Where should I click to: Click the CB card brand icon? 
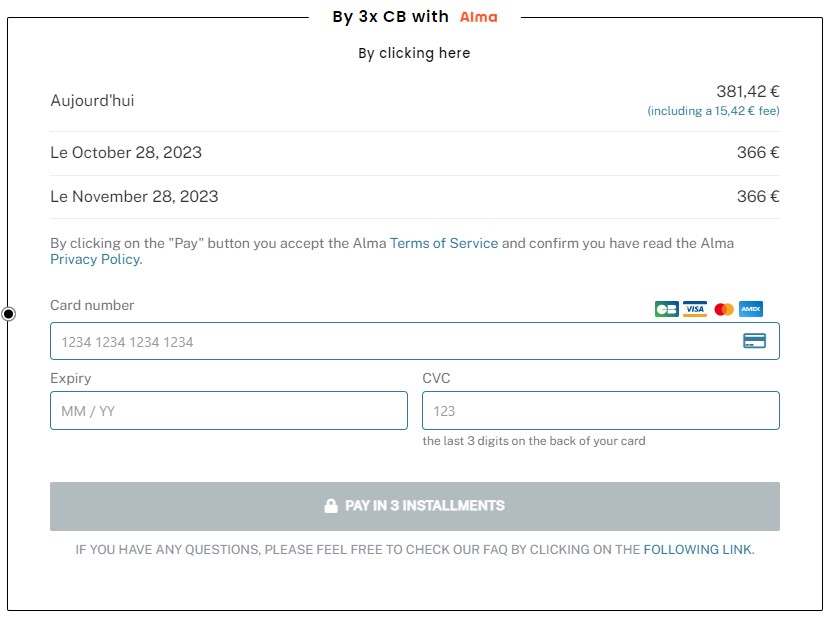[x=666, y=309]
